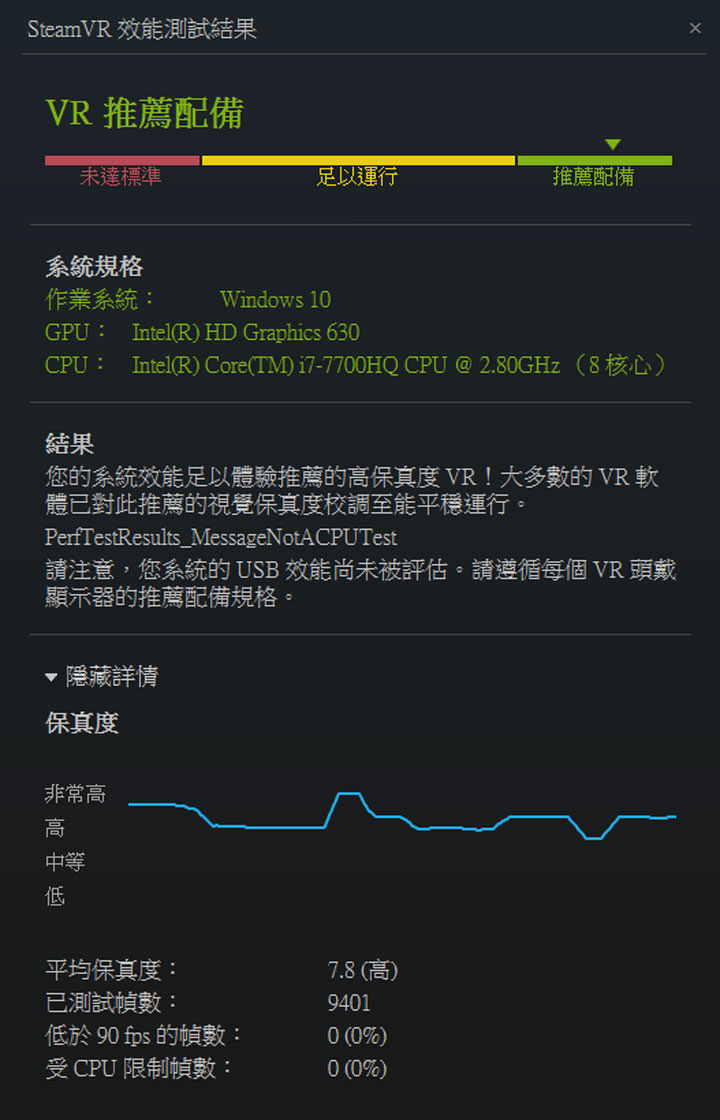Click the 已測試幀數 value 9401

click(349, 1004)
